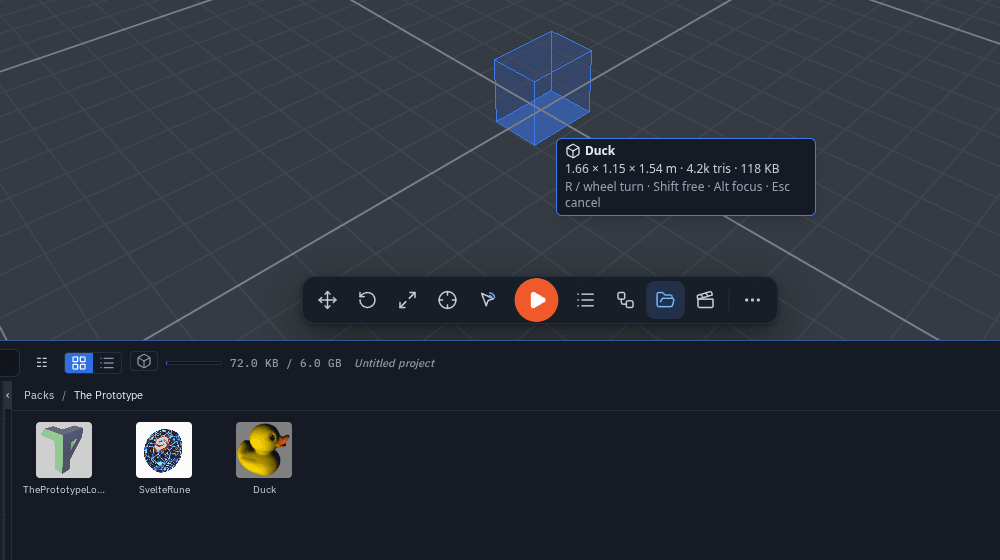Click the Duck file name label
Image resolution: width=1000 pixels, height=560 pixels.
(265, 490)
